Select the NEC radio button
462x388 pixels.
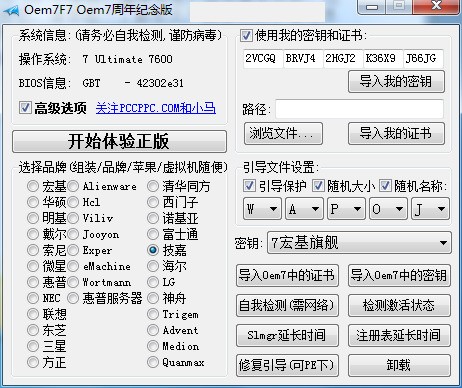point(33,298)
